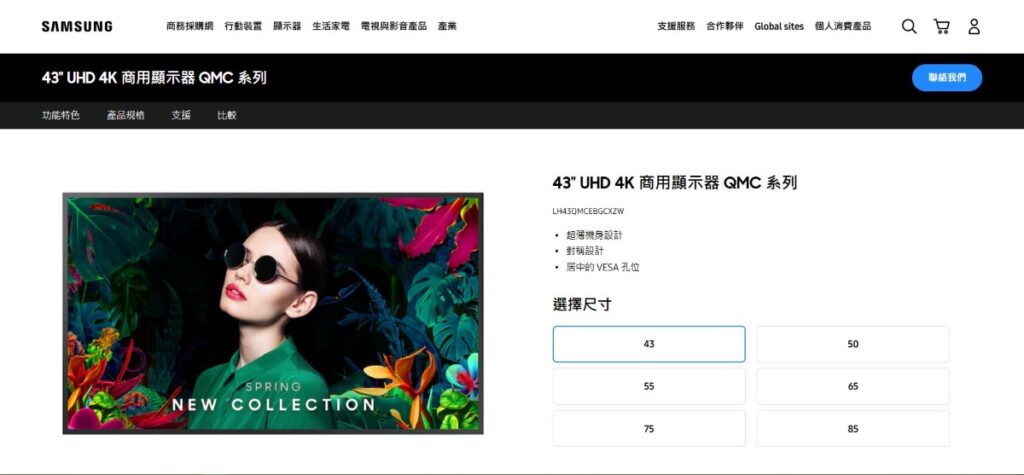Image resolution: width=1024 pixels, height=475 pixels.
Task: Open the Global sites link
Action: 778,26
